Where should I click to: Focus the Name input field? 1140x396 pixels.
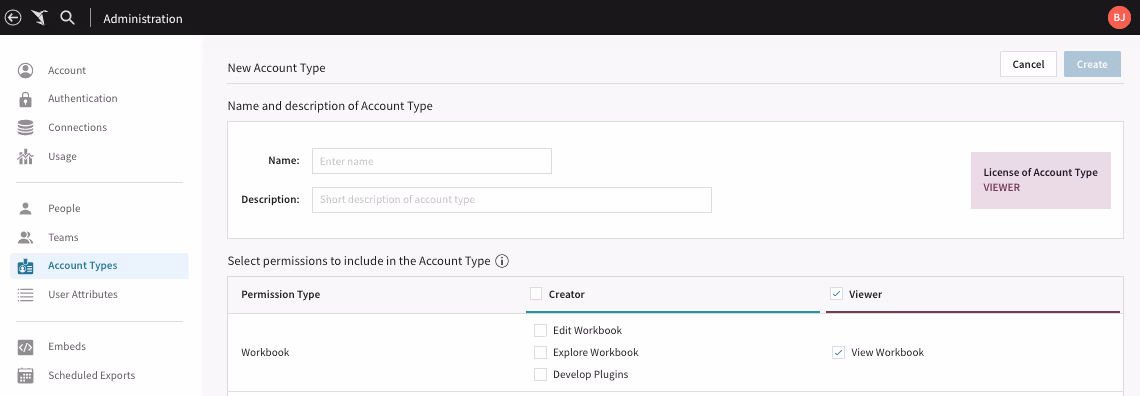[432, 161]
